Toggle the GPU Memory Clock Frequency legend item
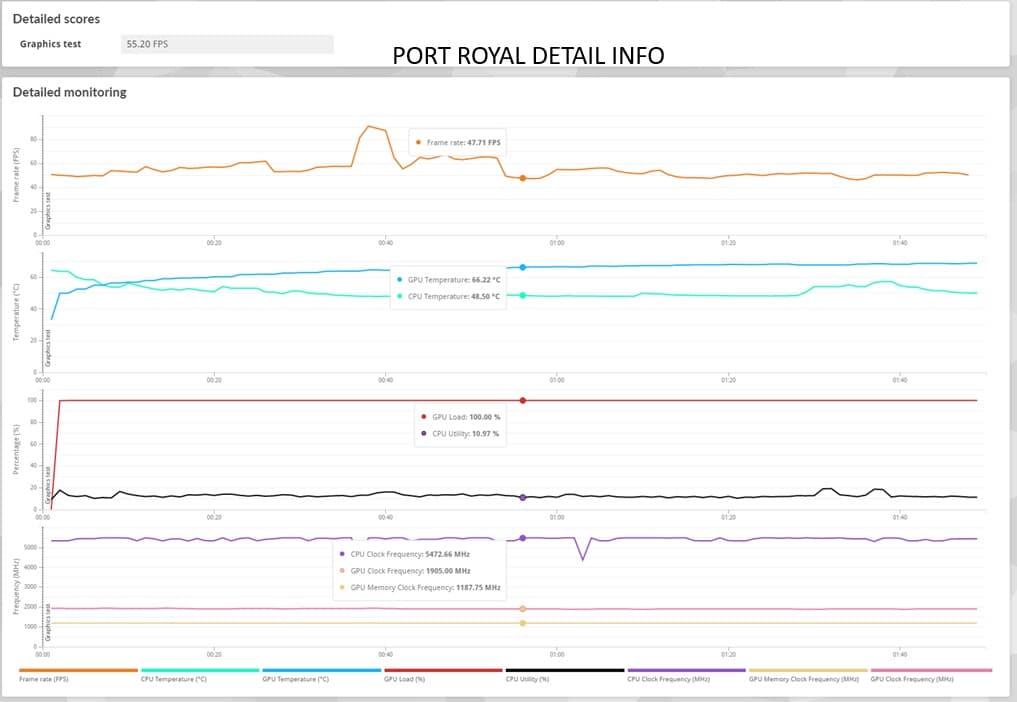 (808, 675)
